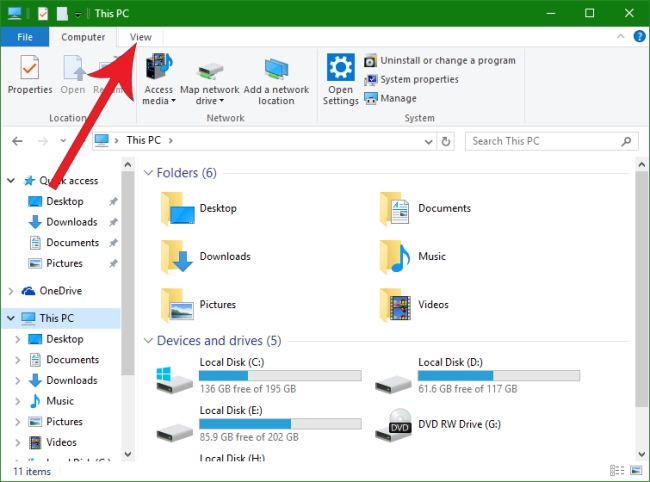Select Pictures under Quick access
The image size is (650, 482).
(x=64, y=264)
